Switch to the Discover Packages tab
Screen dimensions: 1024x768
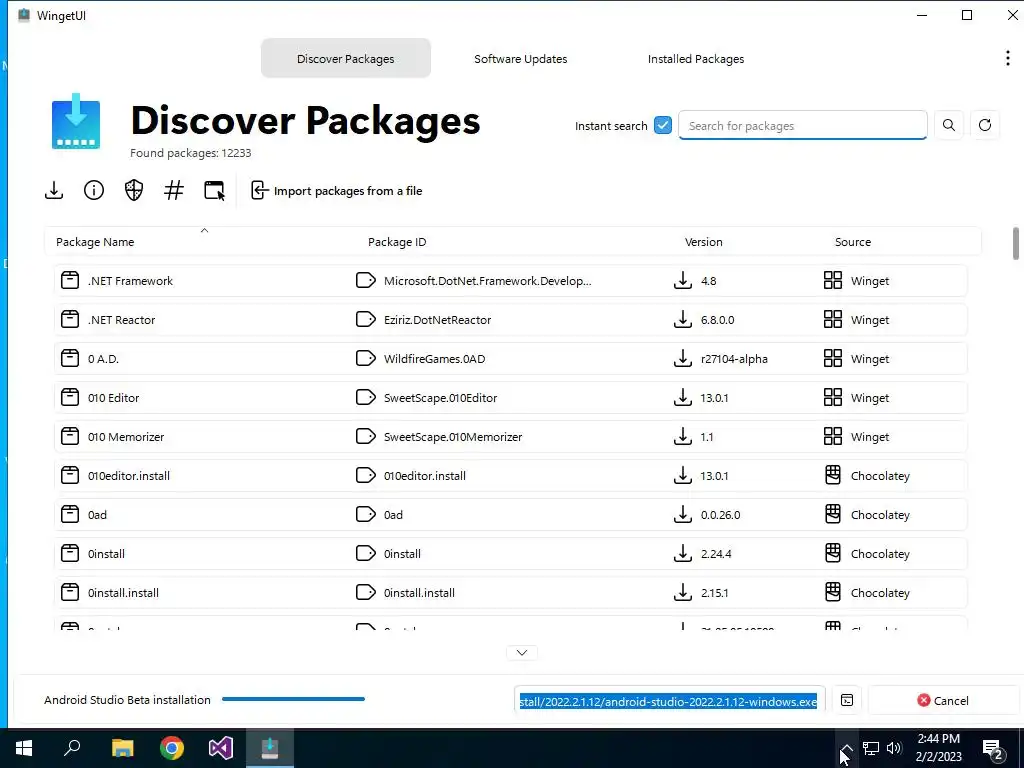click(x=345, y=58)
